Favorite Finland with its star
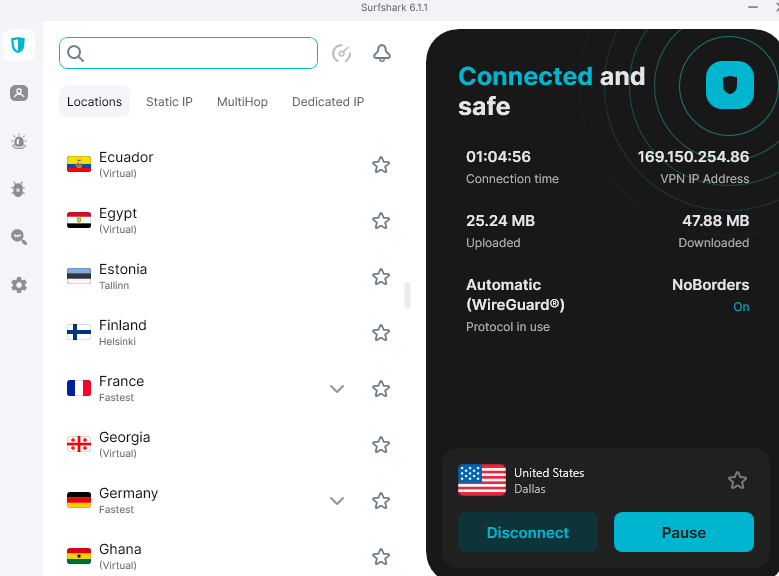The height and width of the screenshot is (576, 779). click(381, 332)
